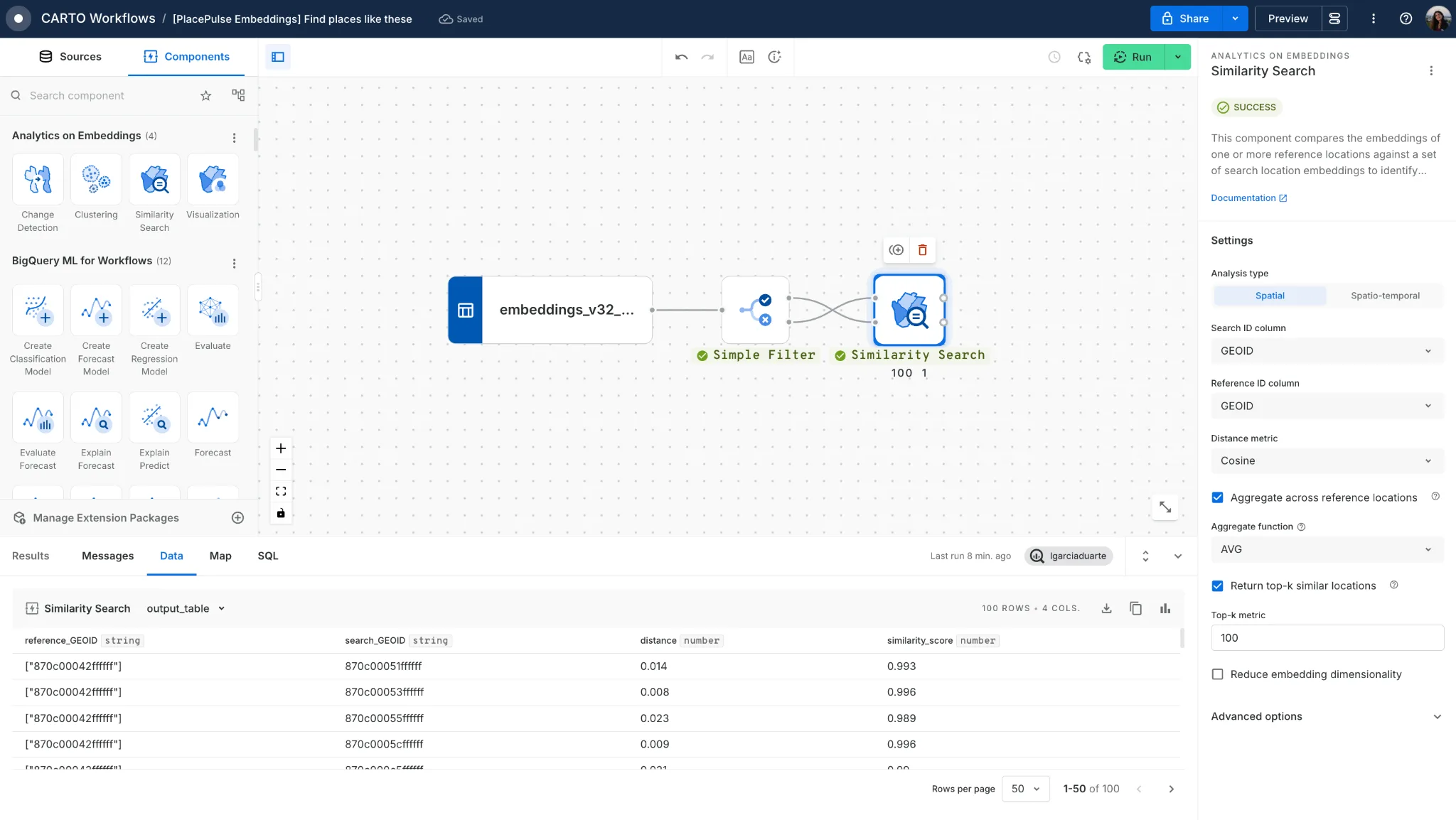Select the Explain Predict component
This screenshot has width=1456, height=820.
coord(154,417)
